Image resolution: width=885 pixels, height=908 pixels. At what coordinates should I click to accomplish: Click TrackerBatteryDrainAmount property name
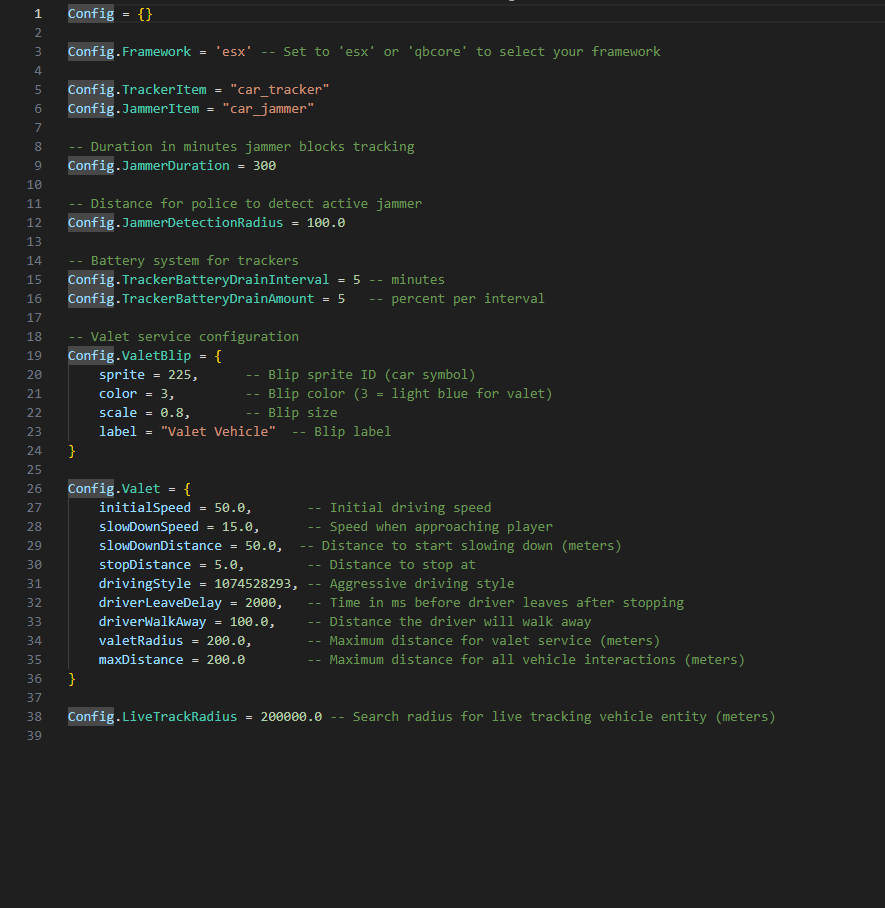pos(218,299)
